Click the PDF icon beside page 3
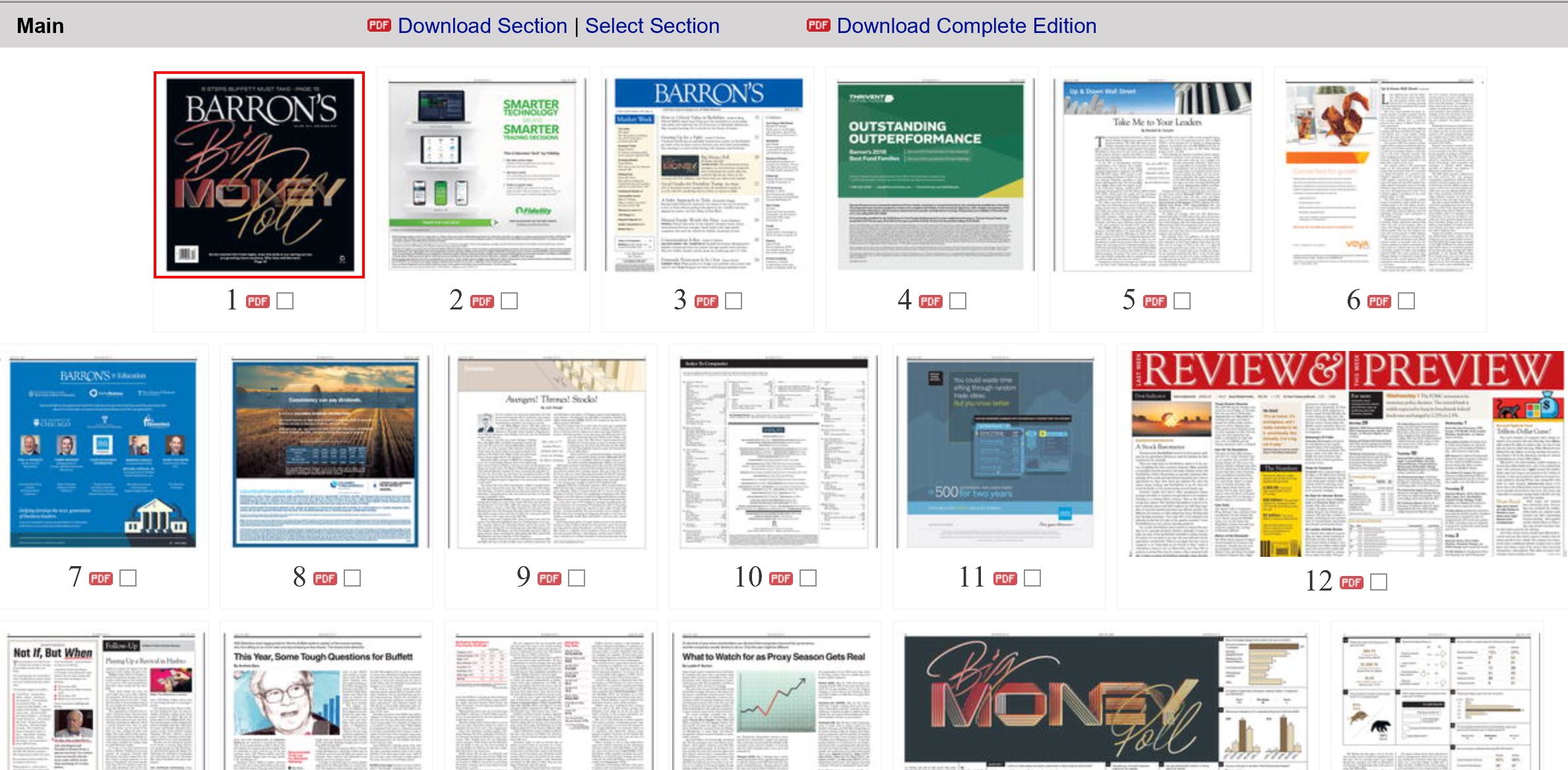Screen dimensions: 1568x770 [x=706, y=302]
